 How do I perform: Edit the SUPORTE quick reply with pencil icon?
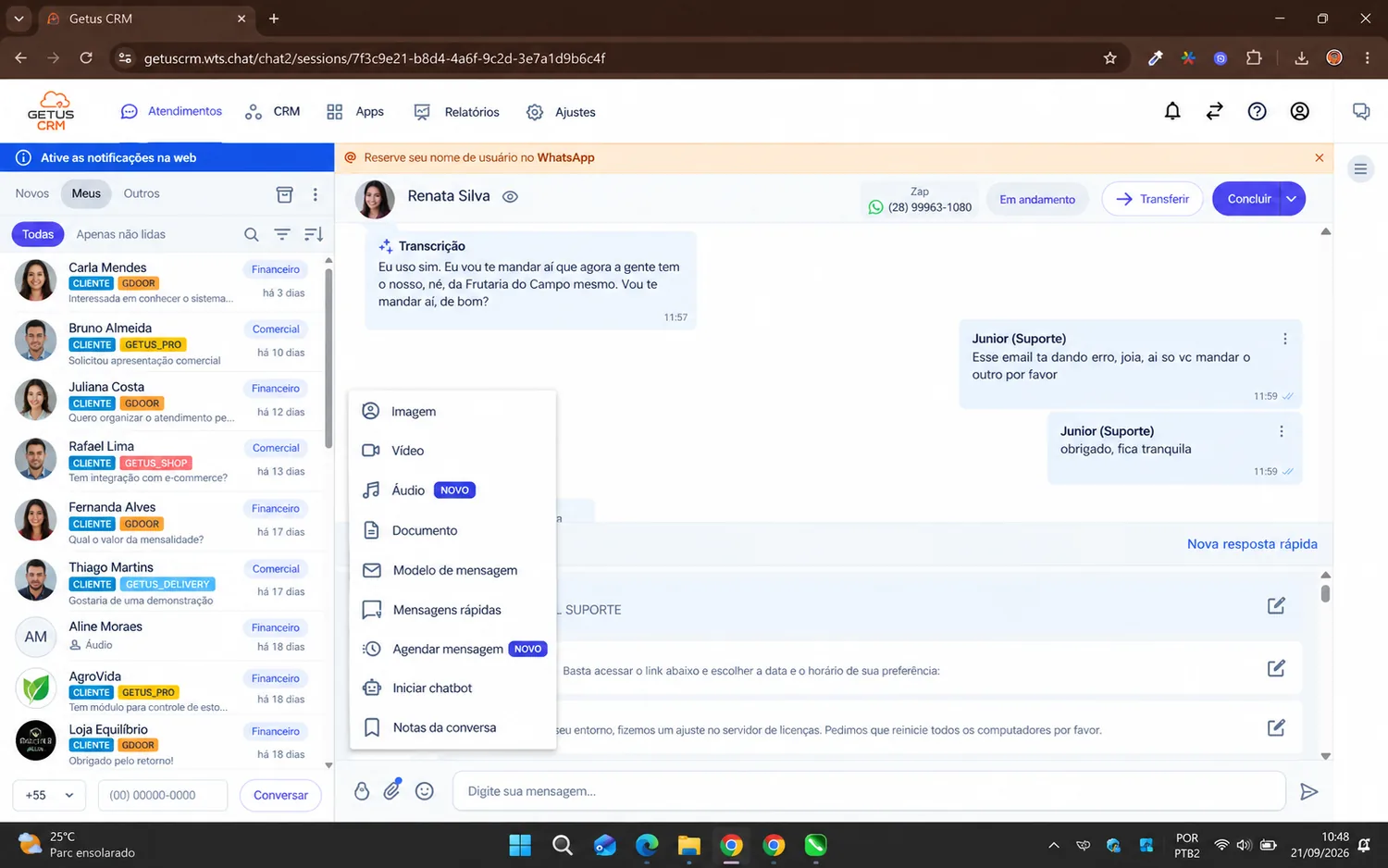pos(1276,606)
